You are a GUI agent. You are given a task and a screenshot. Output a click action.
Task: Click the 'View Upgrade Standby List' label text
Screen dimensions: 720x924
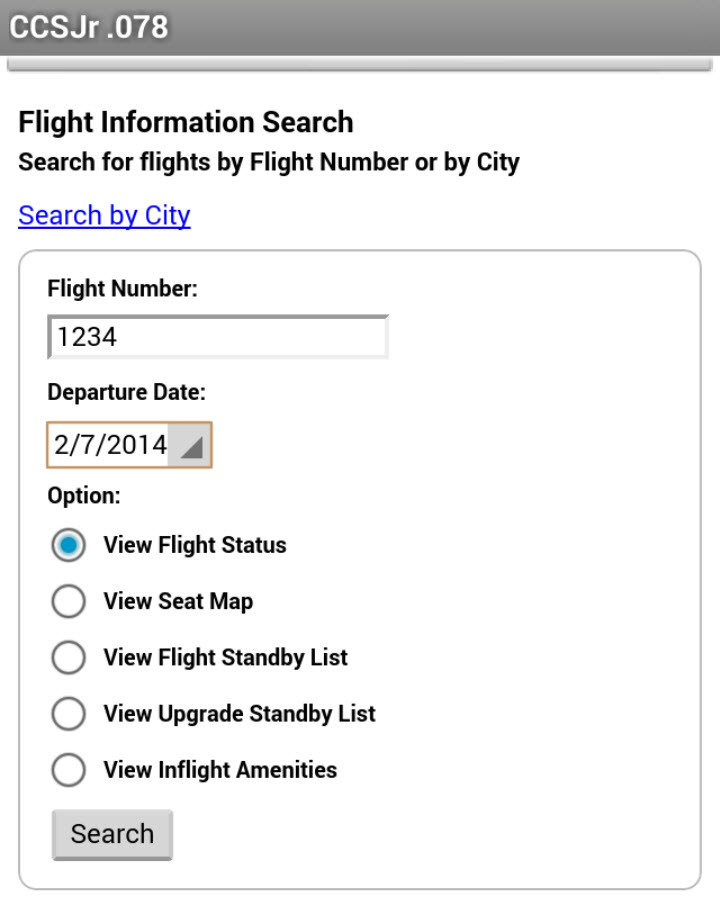tap(239, 714)
